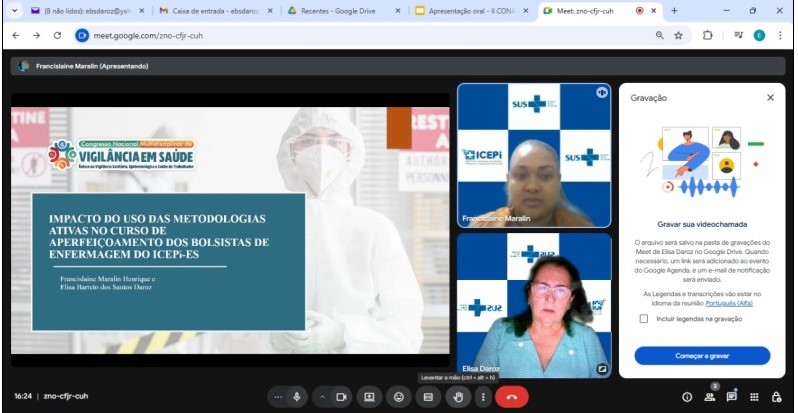Toggle closed captions button
The width and height of the screenshot is (798, 413).
428,397
